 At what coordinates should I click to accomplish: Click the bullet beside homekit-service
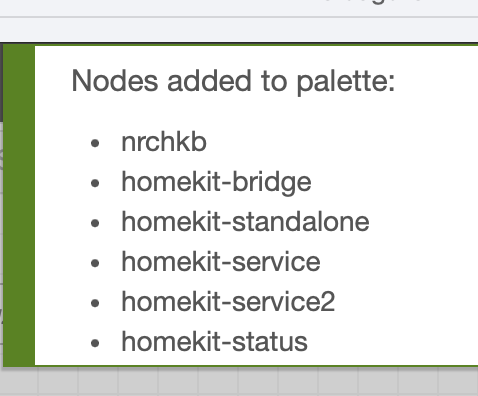click(95, 263)
